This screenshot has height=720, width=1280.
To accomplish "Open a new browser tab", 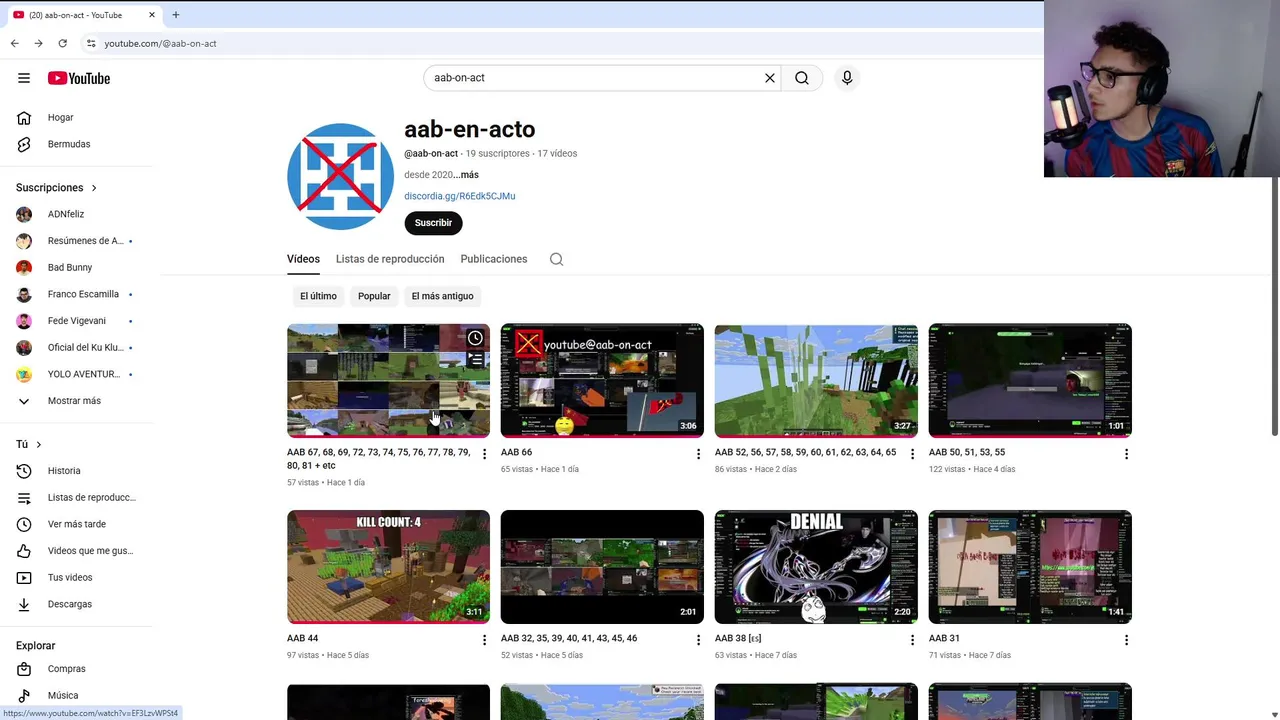I will 175,15.
